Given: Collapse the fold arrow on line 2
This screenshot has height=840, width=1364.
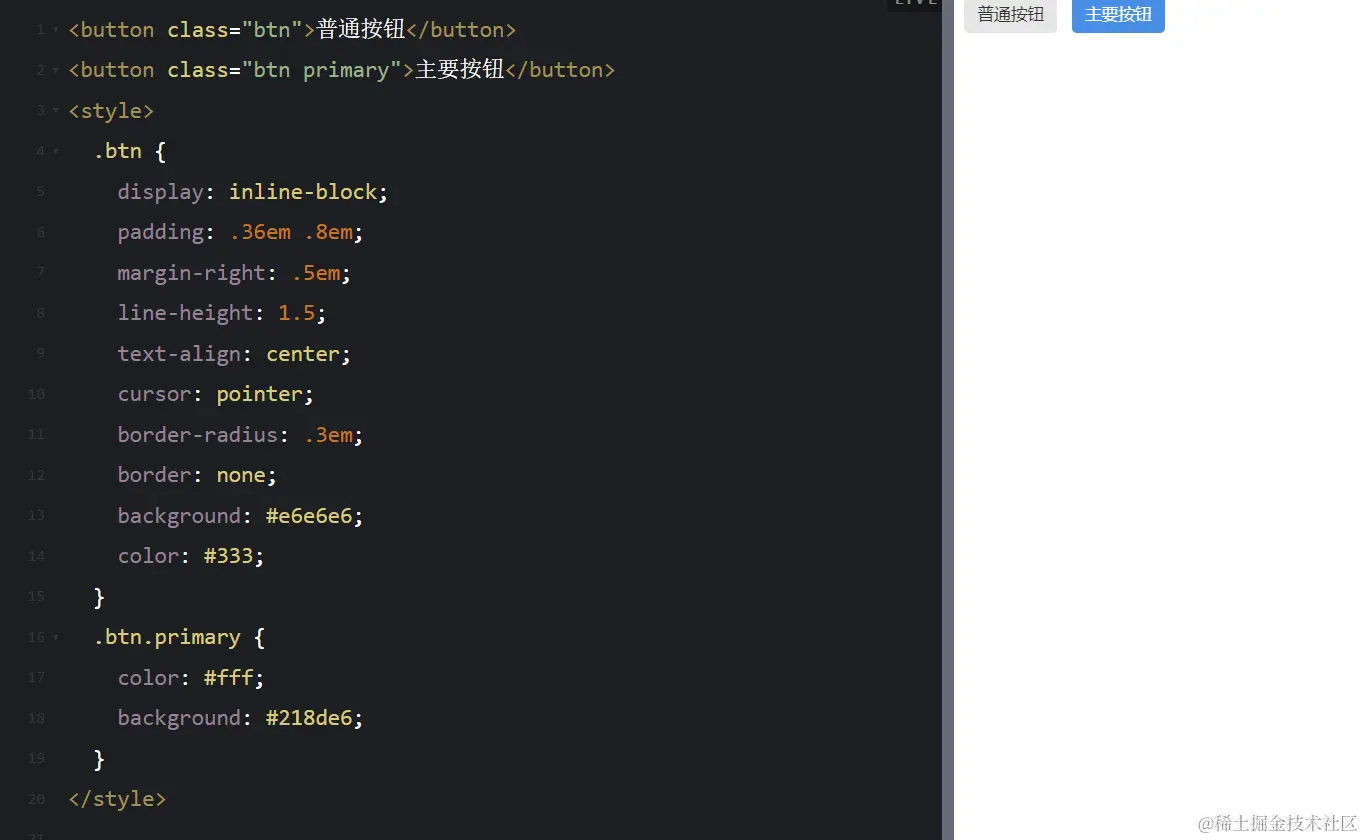Looking at the screenshot, I should tap(56, 71).
